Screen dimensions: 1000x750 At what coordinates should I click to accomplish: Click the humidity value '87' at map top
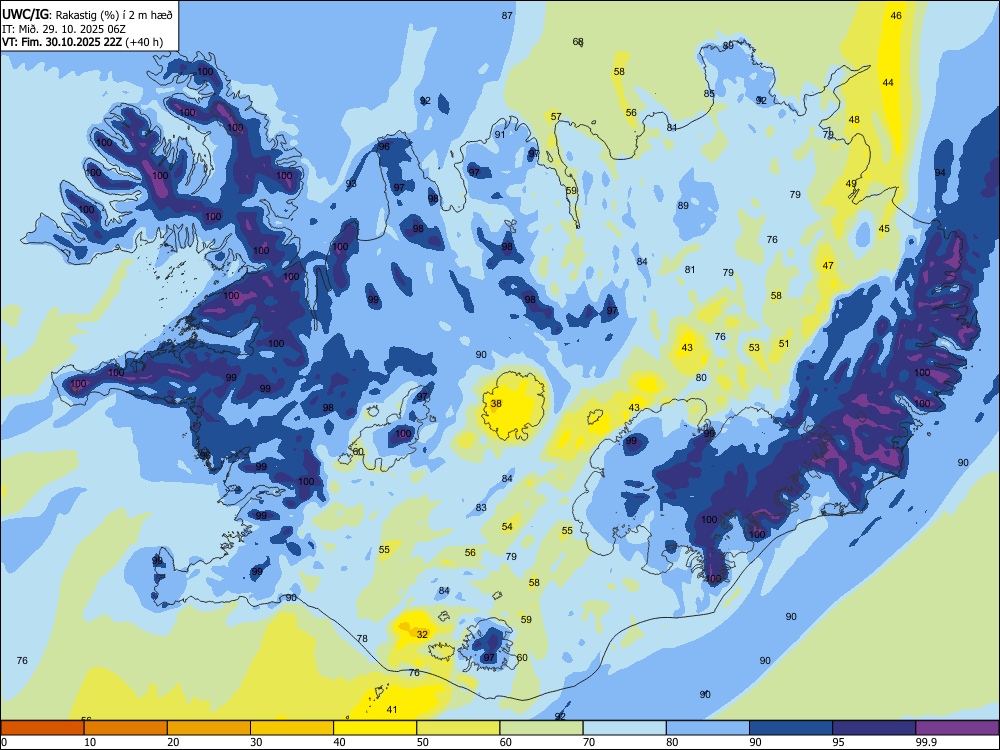507,15
